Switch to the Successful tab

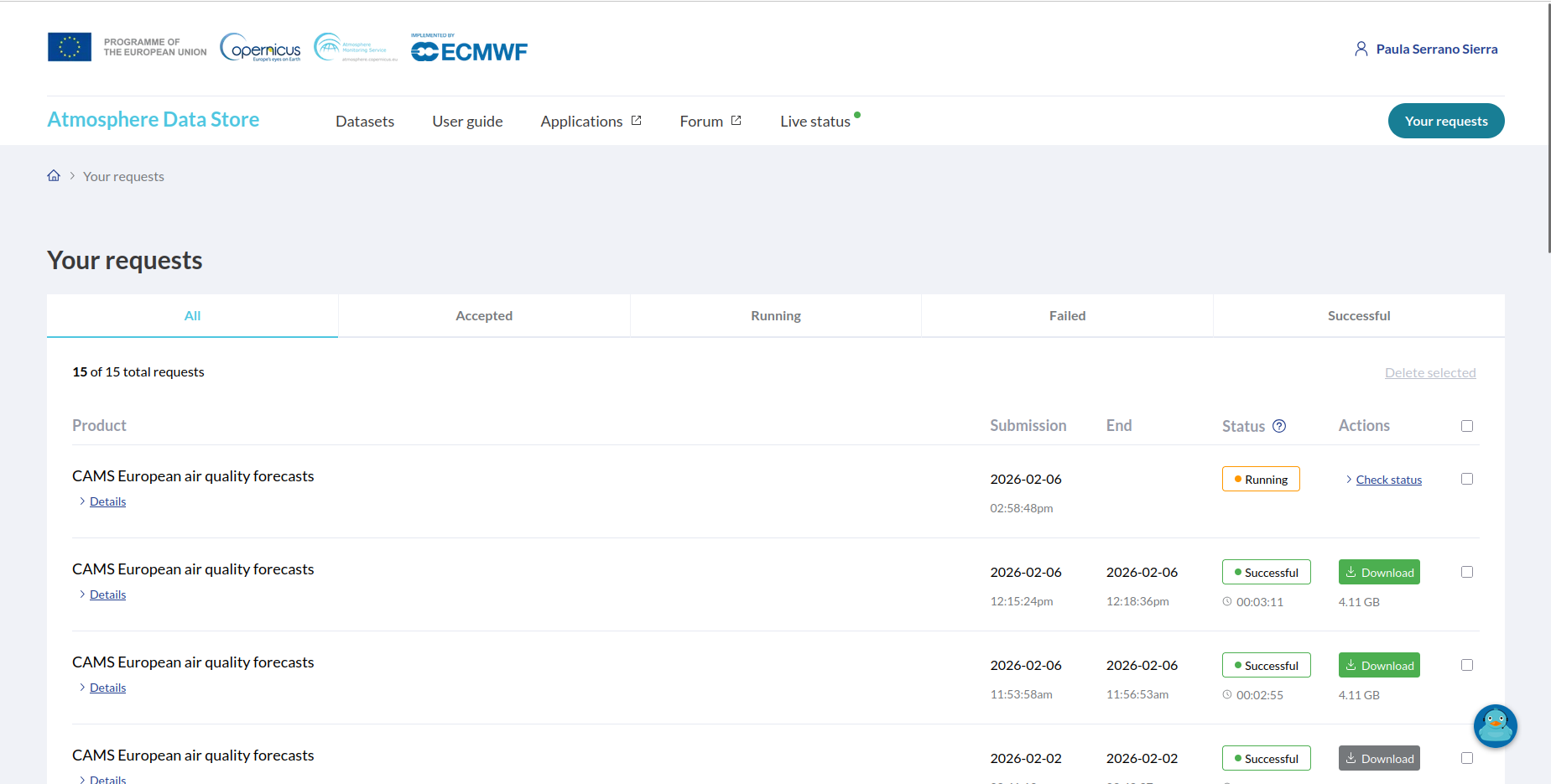click(x=1359, y=315)
